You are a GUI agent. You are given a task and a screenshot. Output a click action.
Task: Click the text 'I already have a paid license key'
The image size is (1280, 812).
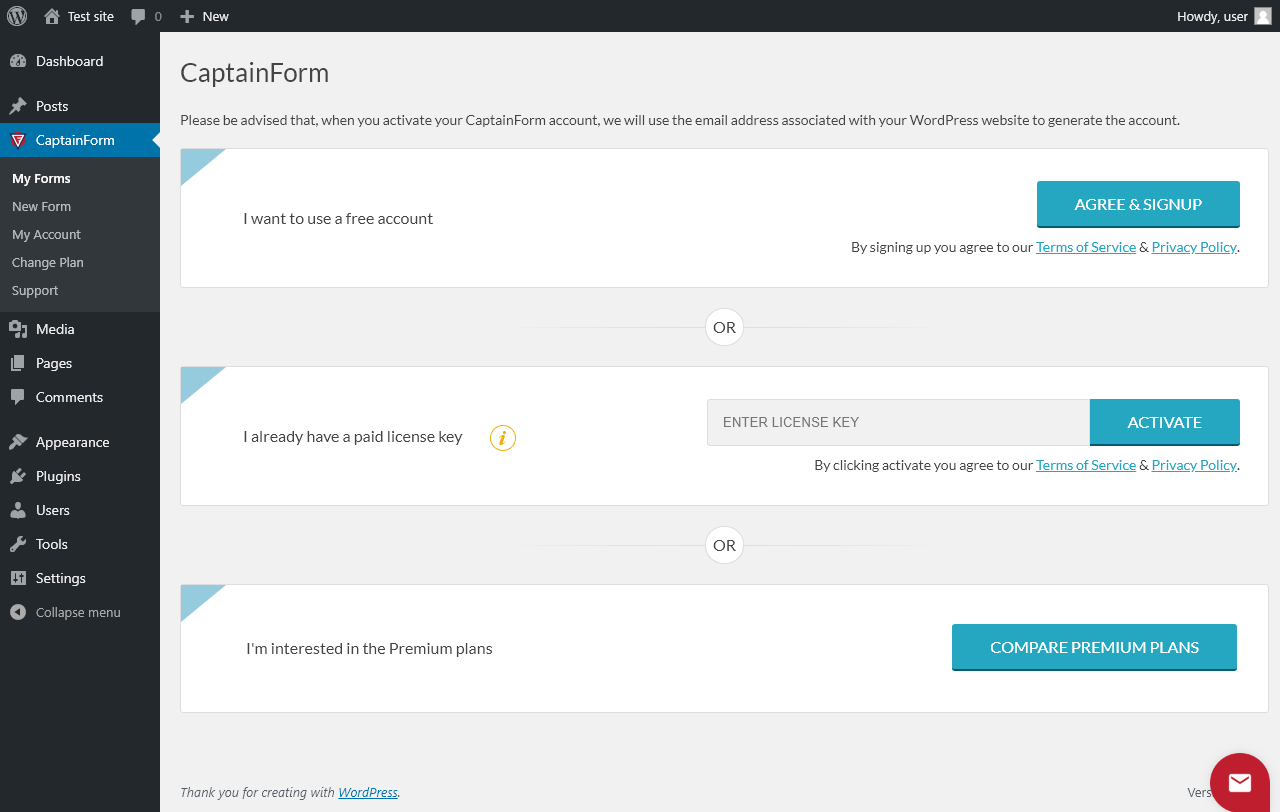[x=353, y=436]
